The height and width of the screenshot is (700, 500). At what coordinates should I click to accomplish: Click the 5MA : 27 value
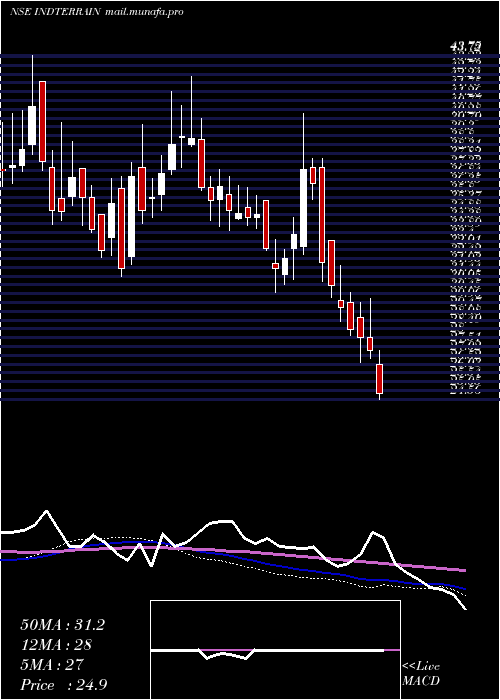click(x=52, y=665)
